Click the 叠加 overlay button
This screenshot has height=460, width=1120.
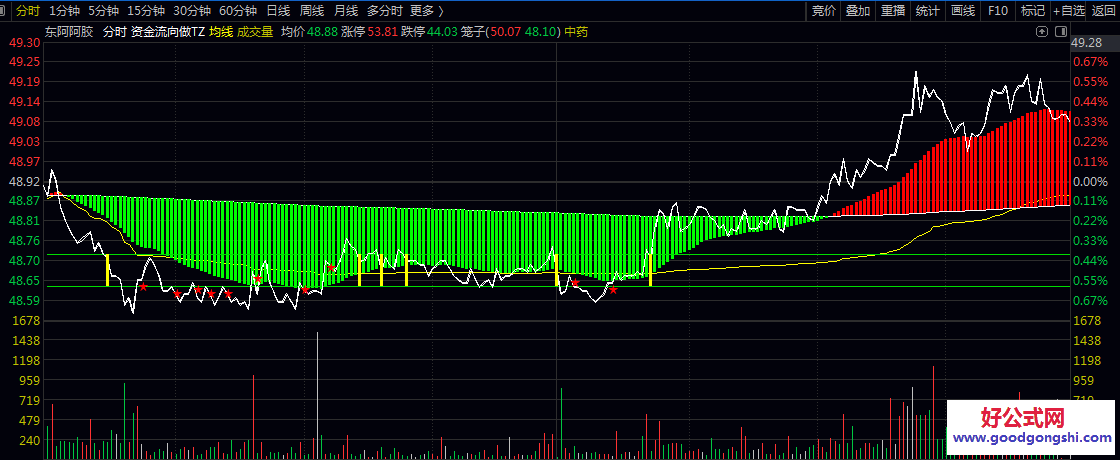click(858, 11)
